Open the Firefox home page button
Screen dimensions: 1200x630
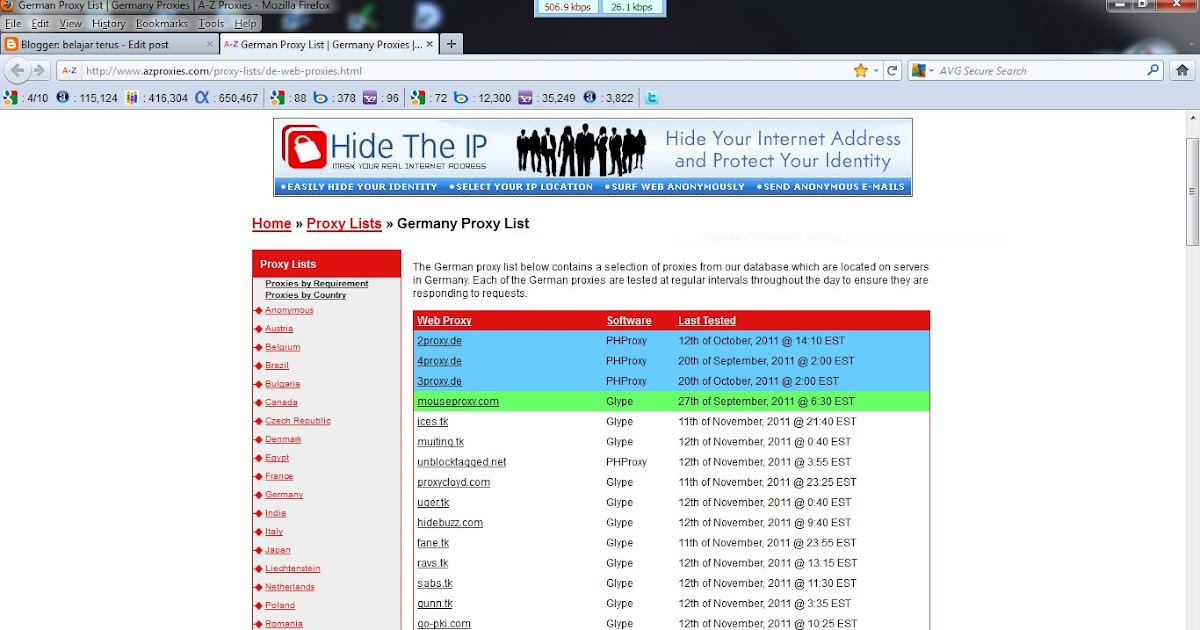(1183, 71)
